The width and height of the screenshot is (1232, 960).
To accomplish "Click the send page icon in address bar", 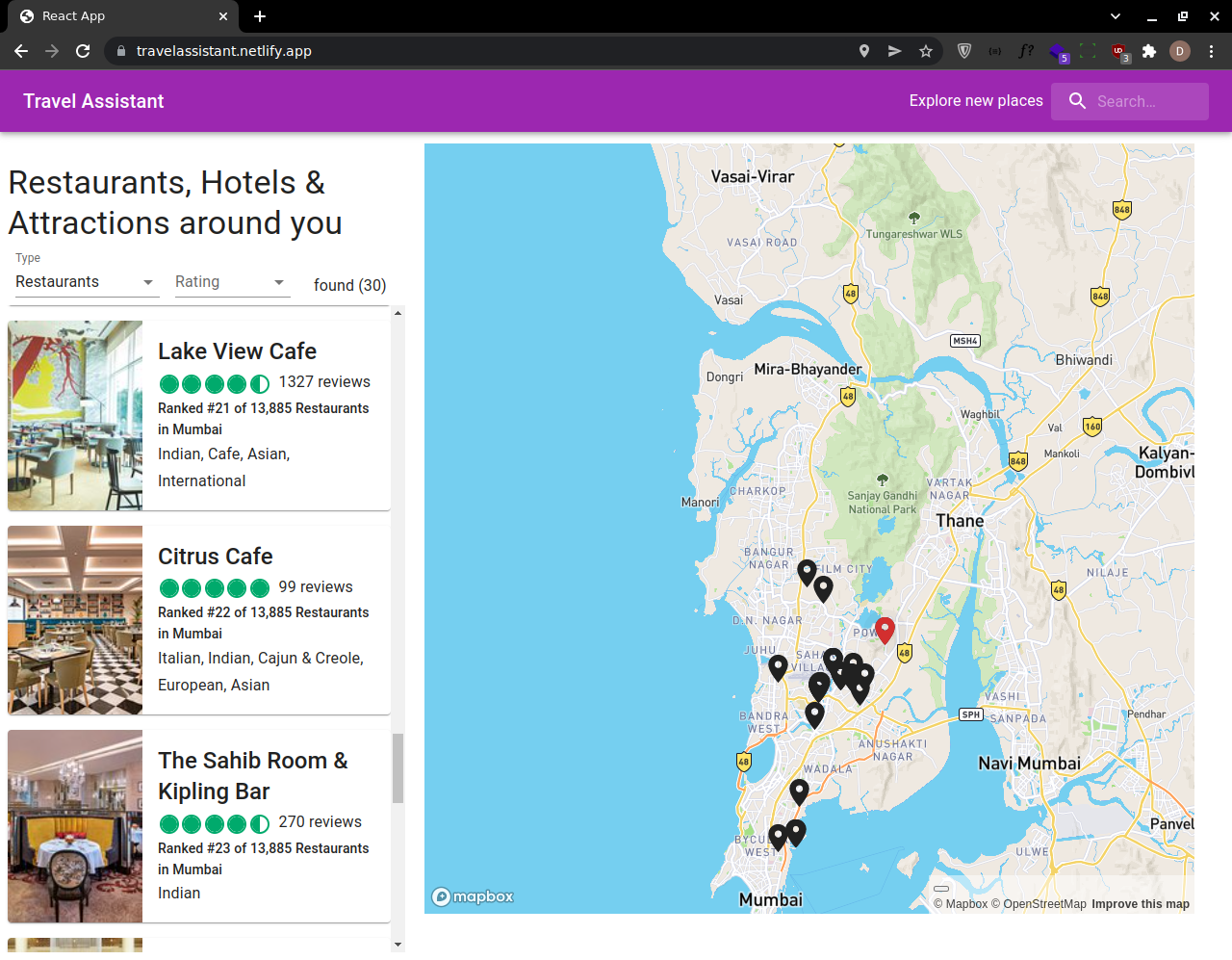I will pyautogui.click(x=895, y=51).
